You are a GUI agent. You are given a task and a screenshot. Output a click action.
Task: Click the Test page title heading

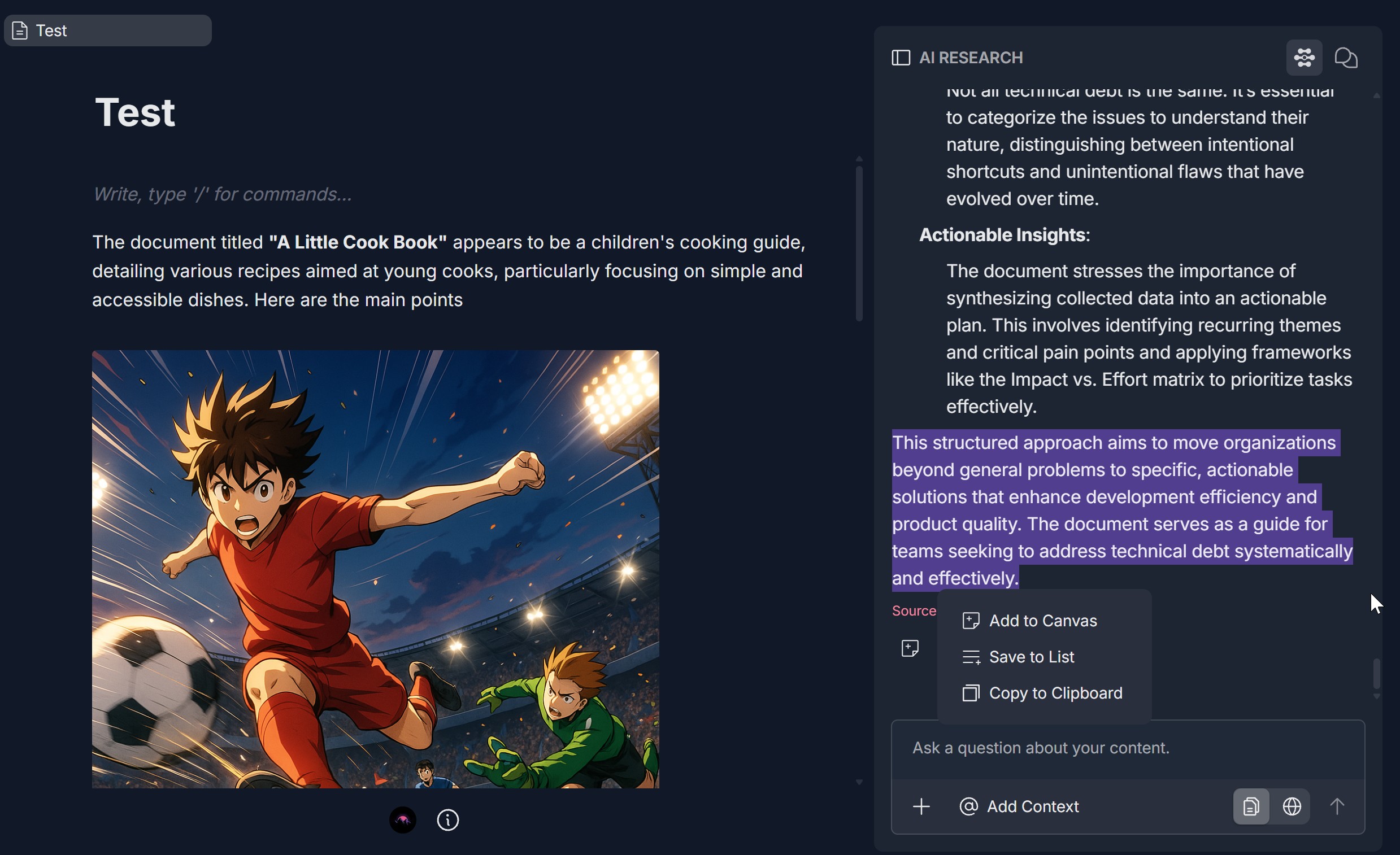pyautogui.click(x=135, y=112)
